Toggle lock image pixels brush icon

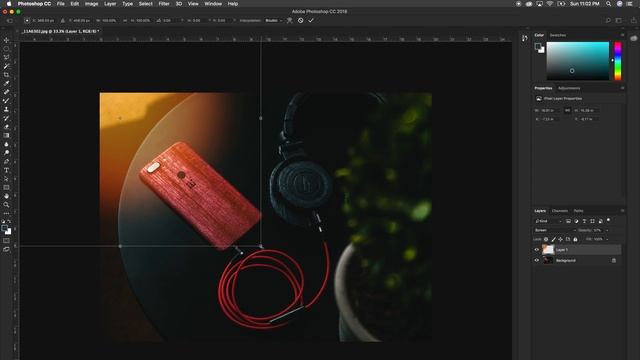coord(553,239)
